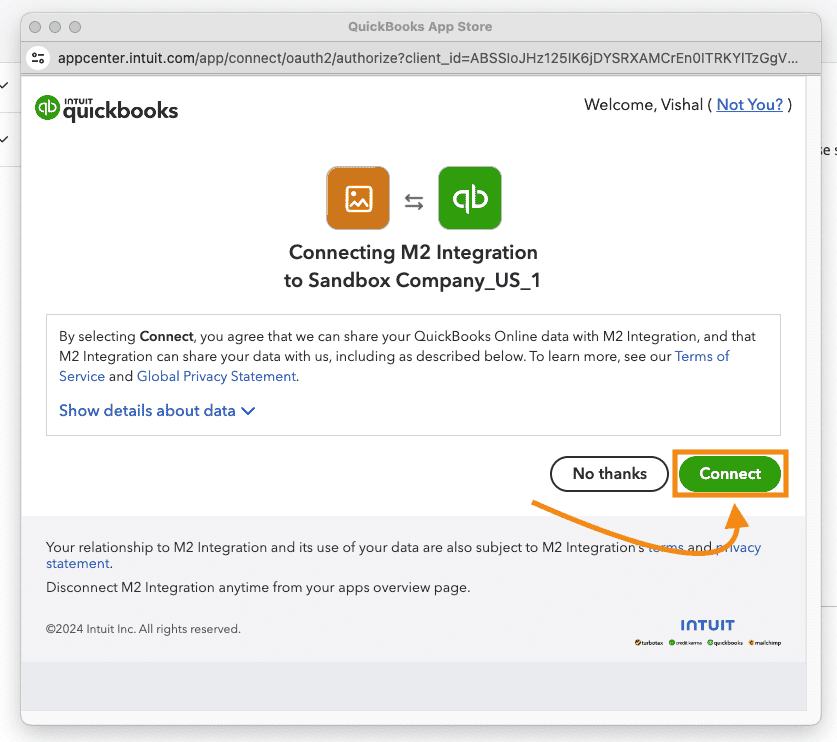Viewport: 837px width, 742px height.
Task: Open the Not You? link
Action: click(750, 104)
